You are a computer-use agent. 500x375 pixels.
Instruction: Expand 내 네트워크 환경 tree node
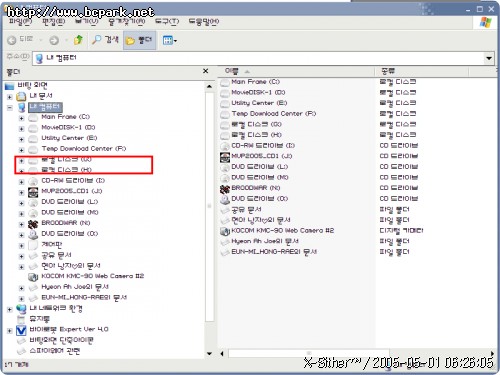pyautogui.click(x=10, y=310)
